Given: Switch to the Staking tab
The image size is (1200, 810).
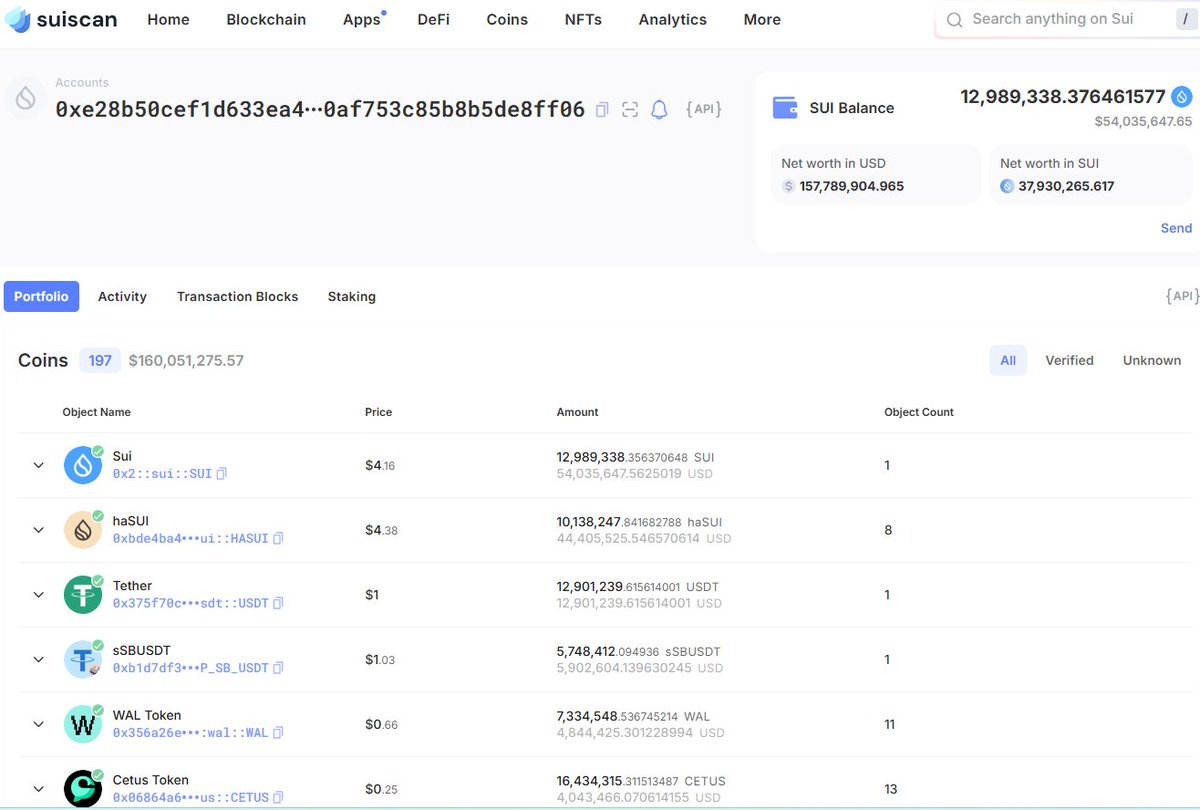Looking at the screenshot, I should [x=352, y=296].
